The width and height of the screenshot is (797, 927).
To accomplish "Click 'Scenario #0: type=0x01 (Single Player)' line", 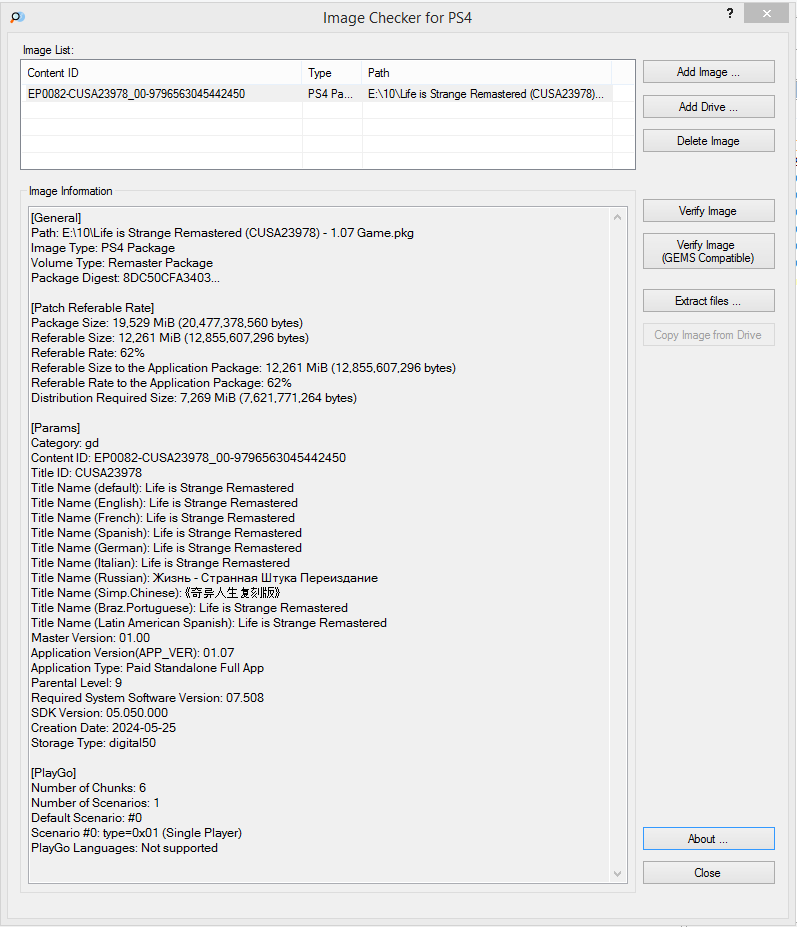I will click(137, 833).
